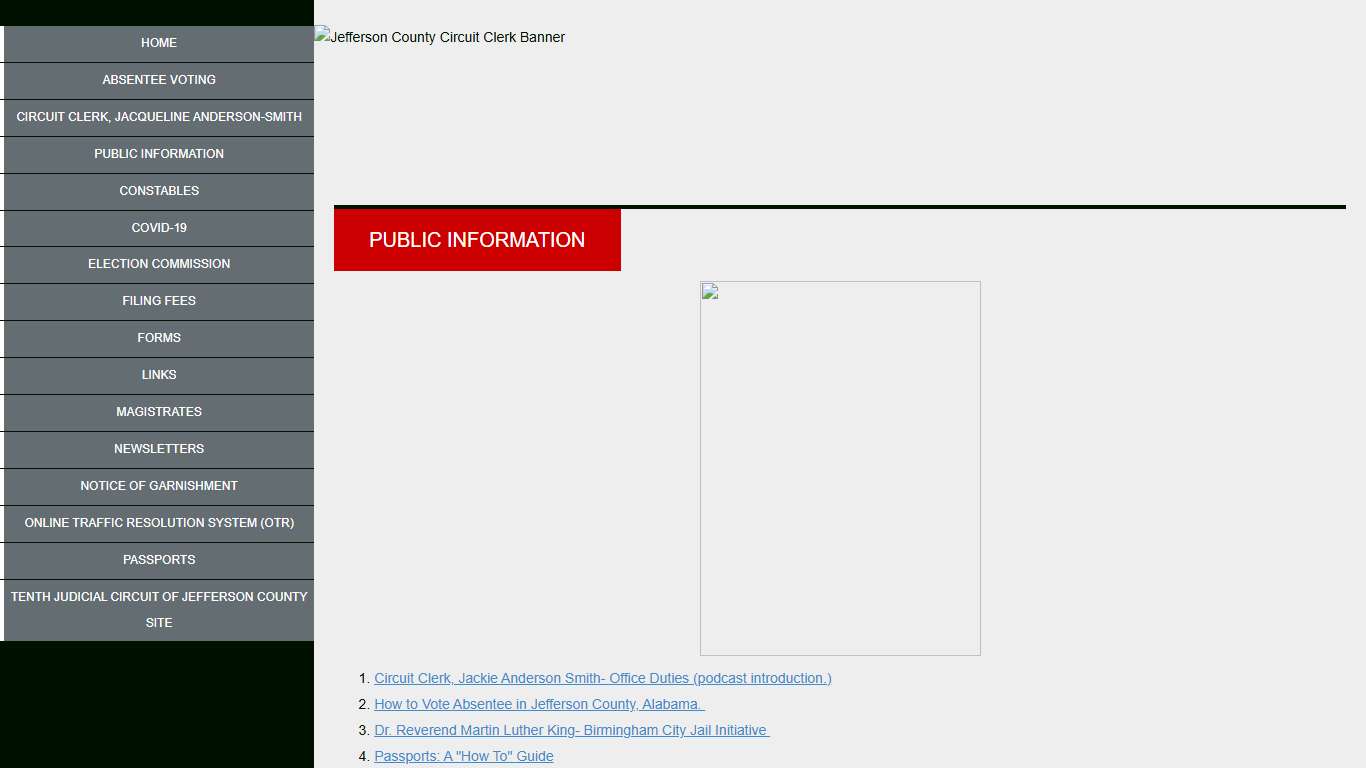Visit Tenth Judicial Circuit site link
The image size is (1366, 768).
[159, 609]
